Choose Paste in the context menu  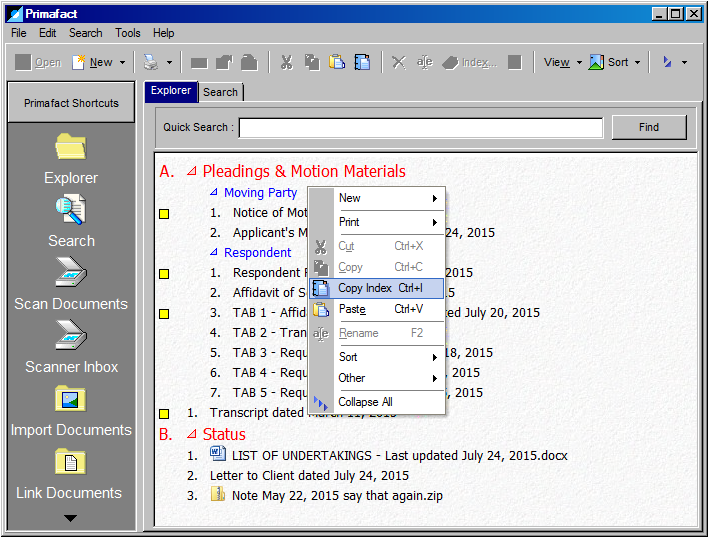pos(376,309)
